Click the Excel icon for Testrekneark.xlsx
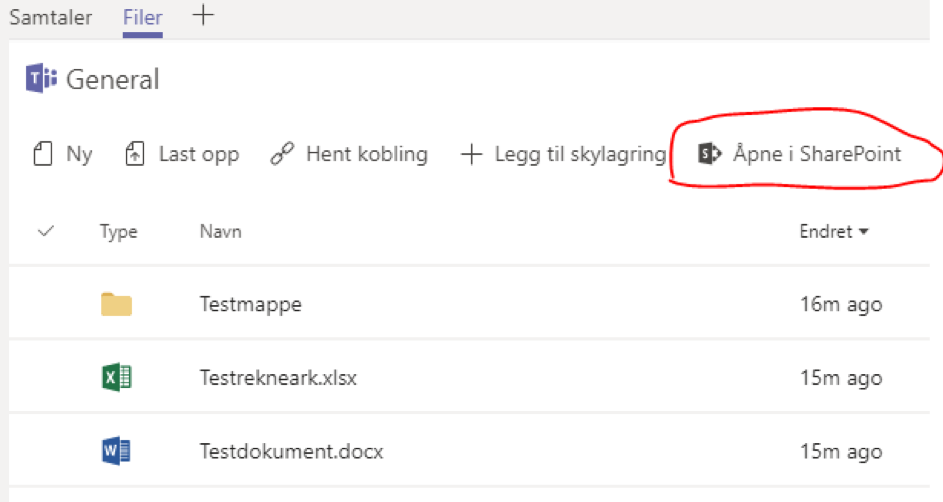 point(116,378)
